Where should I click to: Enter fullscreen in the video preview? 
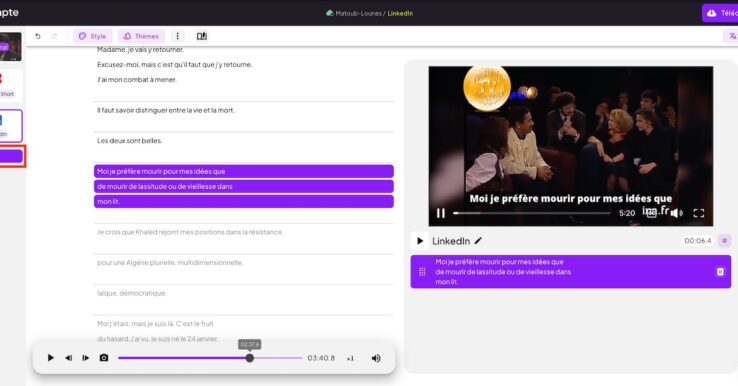(x=699, y=213)
